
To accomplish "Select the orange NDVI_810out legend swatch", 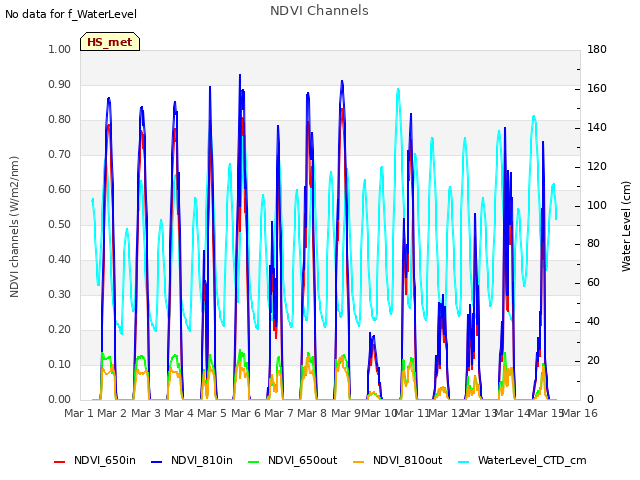I will click(358, 461).
